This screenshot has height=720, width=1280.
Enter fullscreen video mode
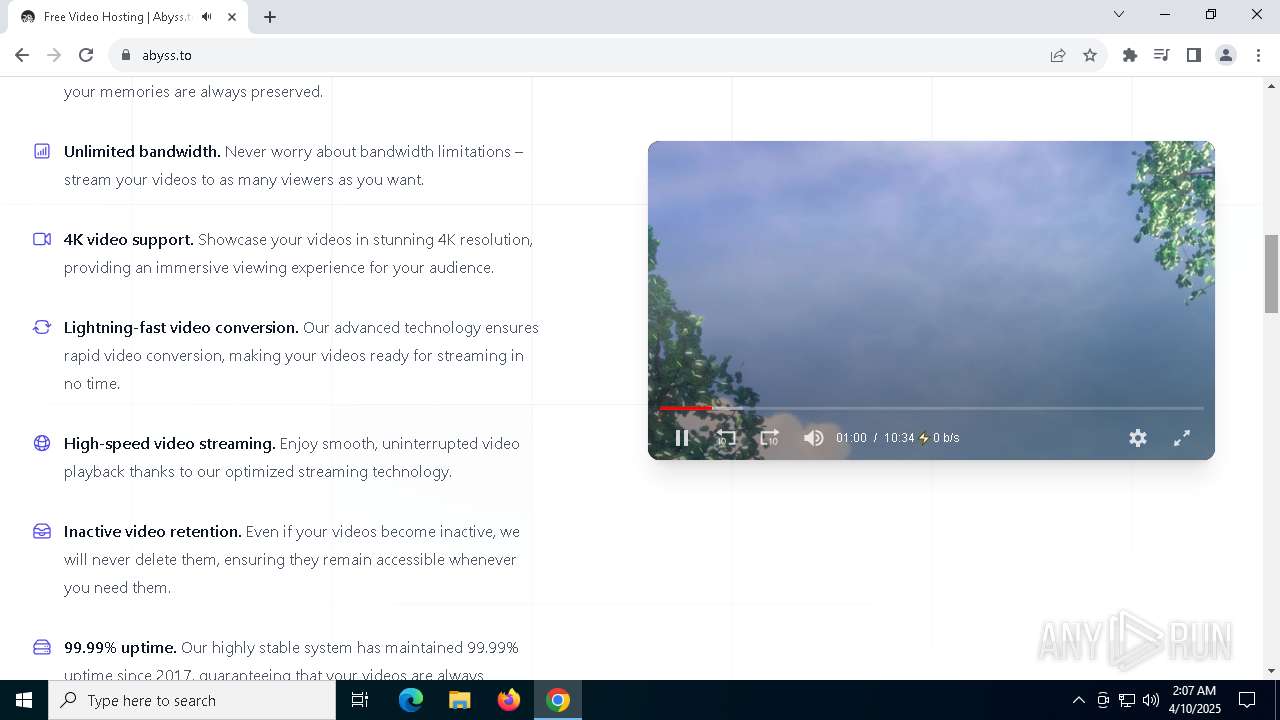click(x=1182, y=438)
